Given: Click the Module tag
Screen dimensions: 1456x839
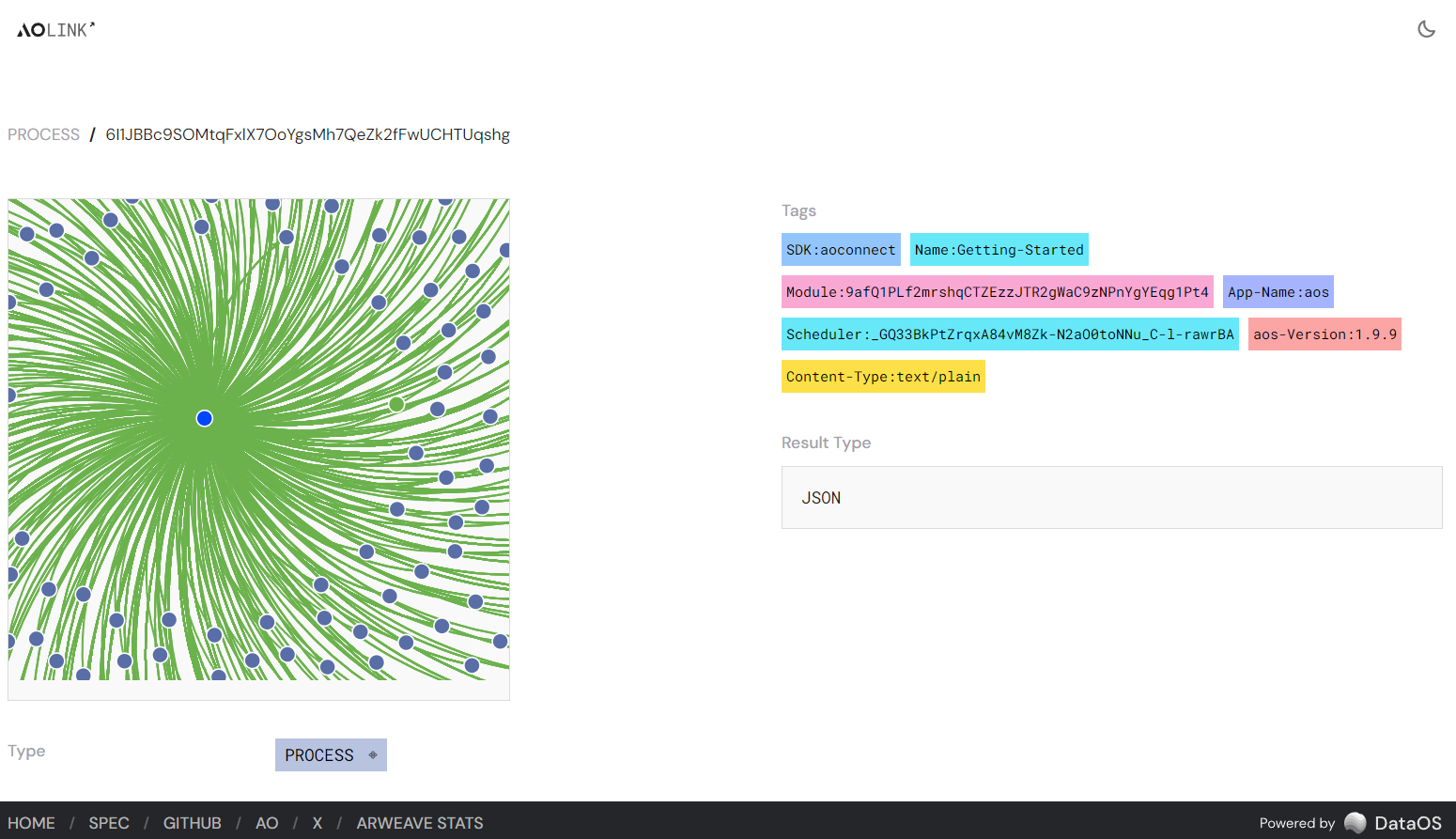Looking at the screenshot, I should click(x=997, y=292).
